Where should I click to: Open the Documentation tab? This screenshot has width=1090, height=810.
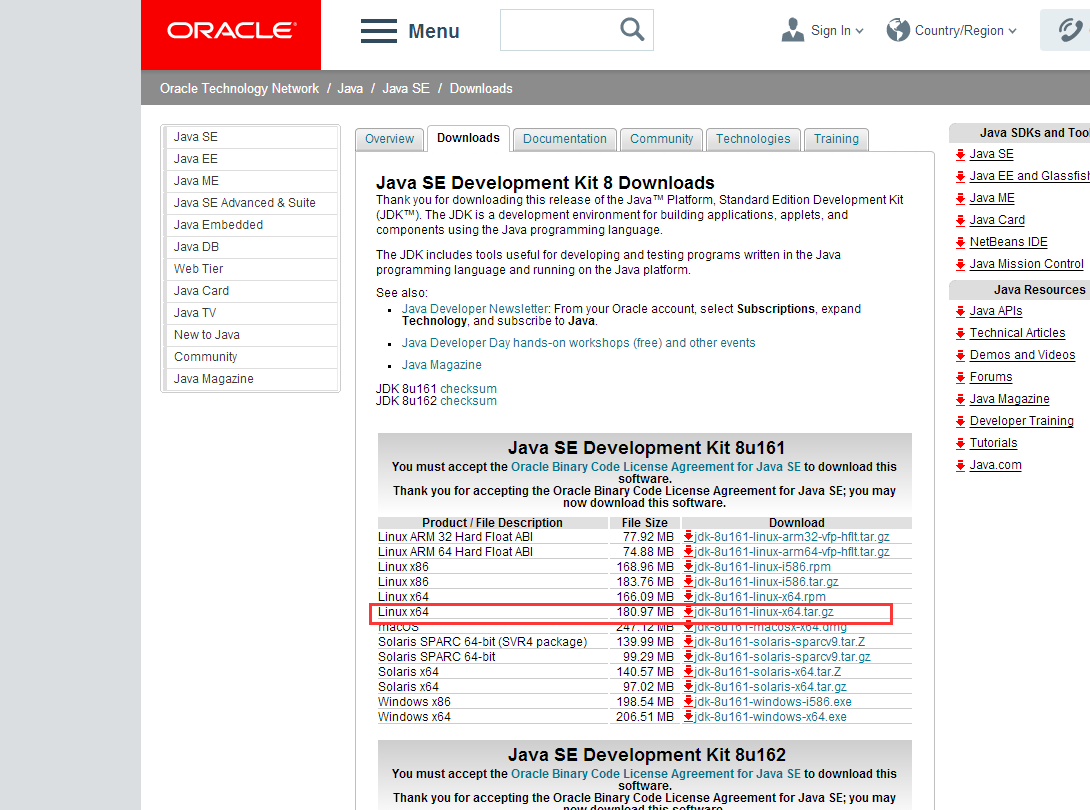(564, 139)
